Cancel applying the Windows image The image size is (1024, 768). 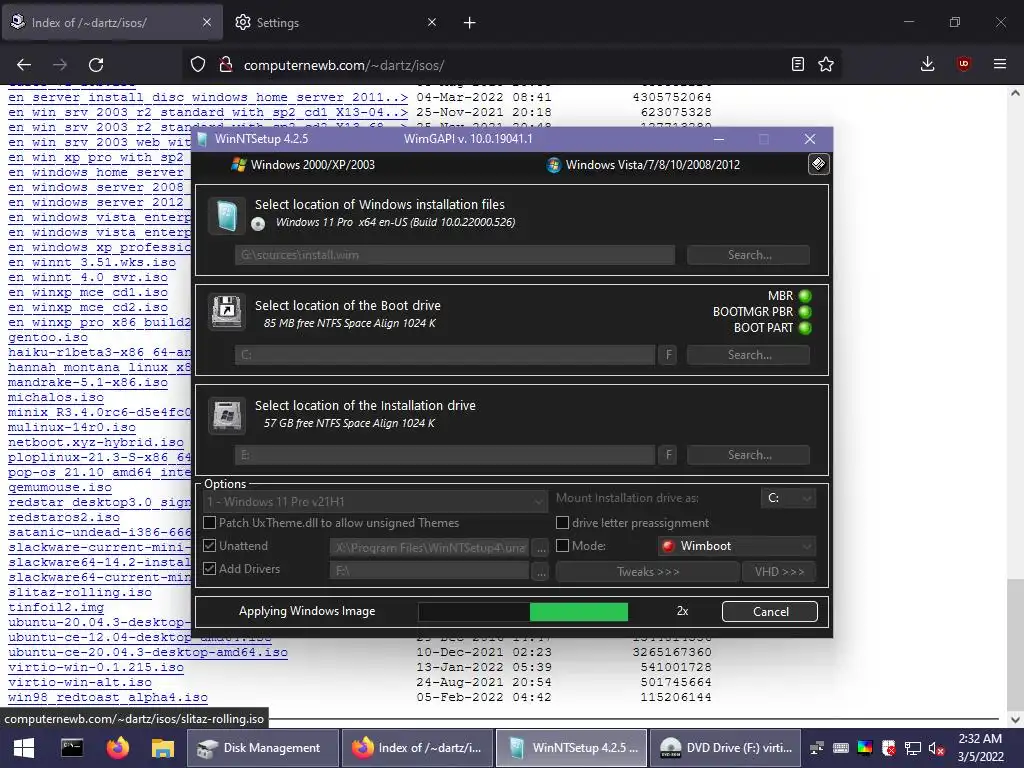click(770, 611)
